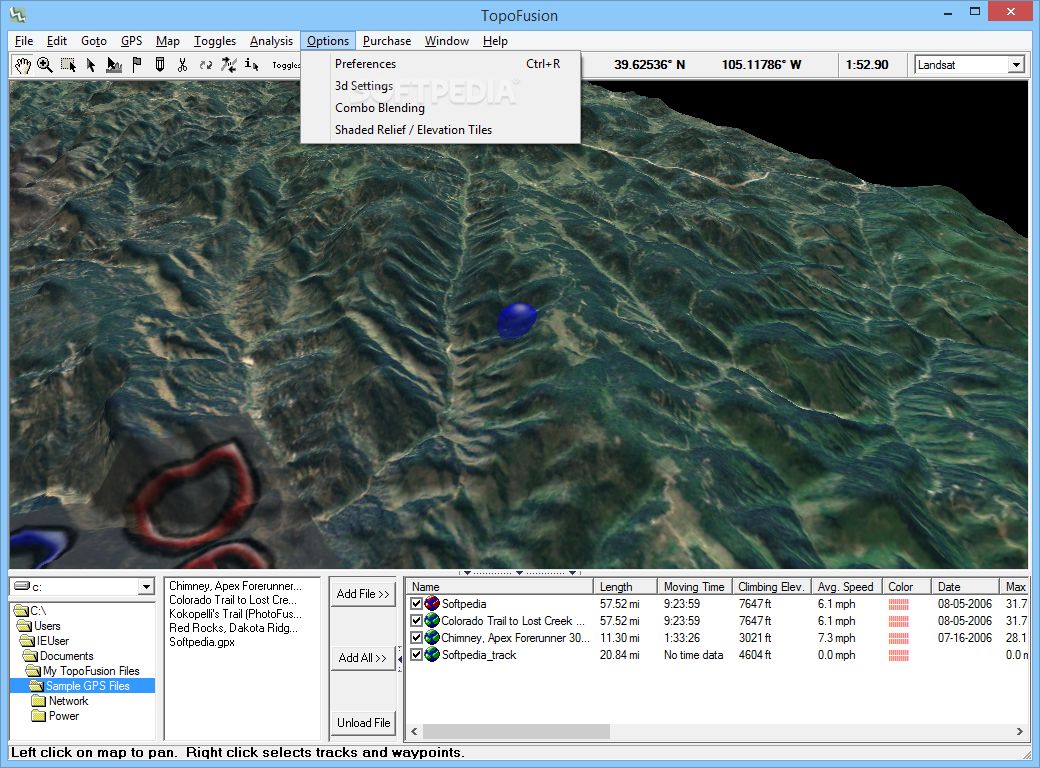Select the Power folder
1040x768 pixels.
55,716
